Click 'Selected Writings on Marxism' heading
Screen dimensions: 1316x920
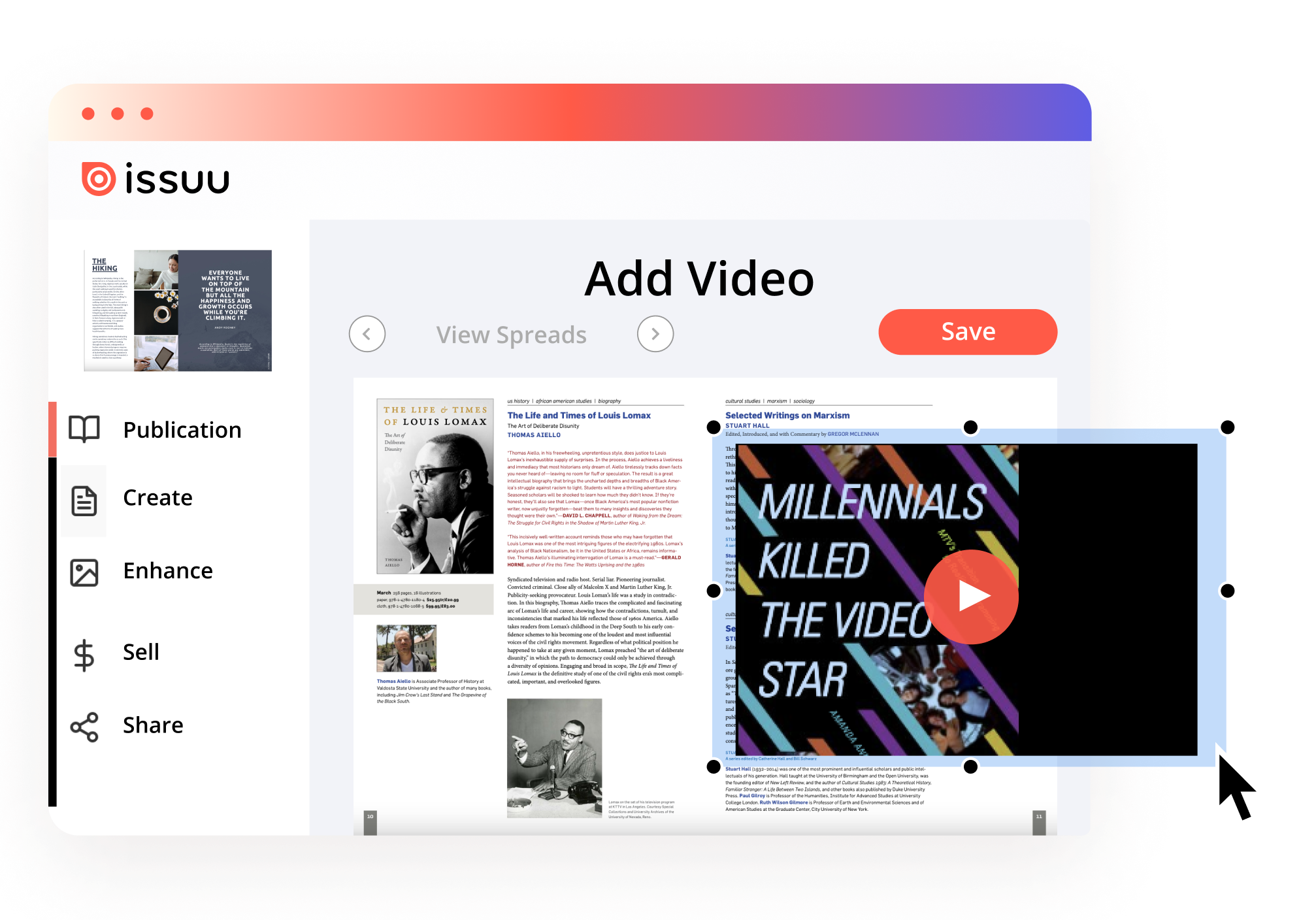point(787,416)
